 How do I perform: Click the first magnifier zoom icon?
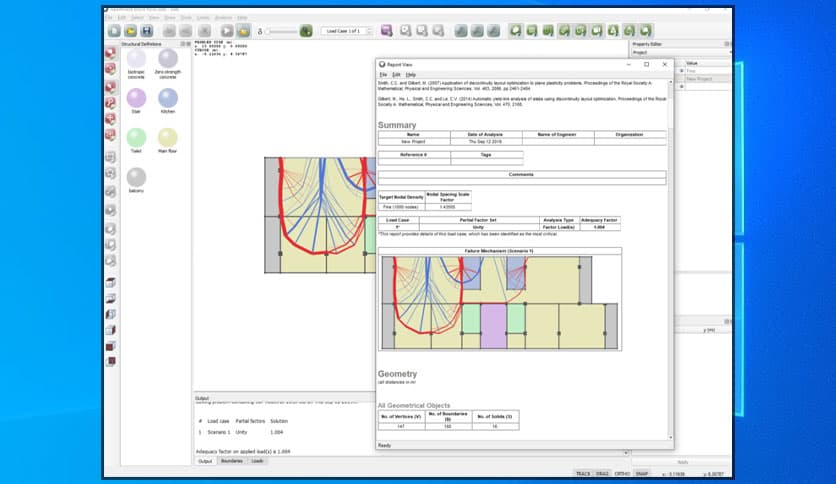[406, 31]
